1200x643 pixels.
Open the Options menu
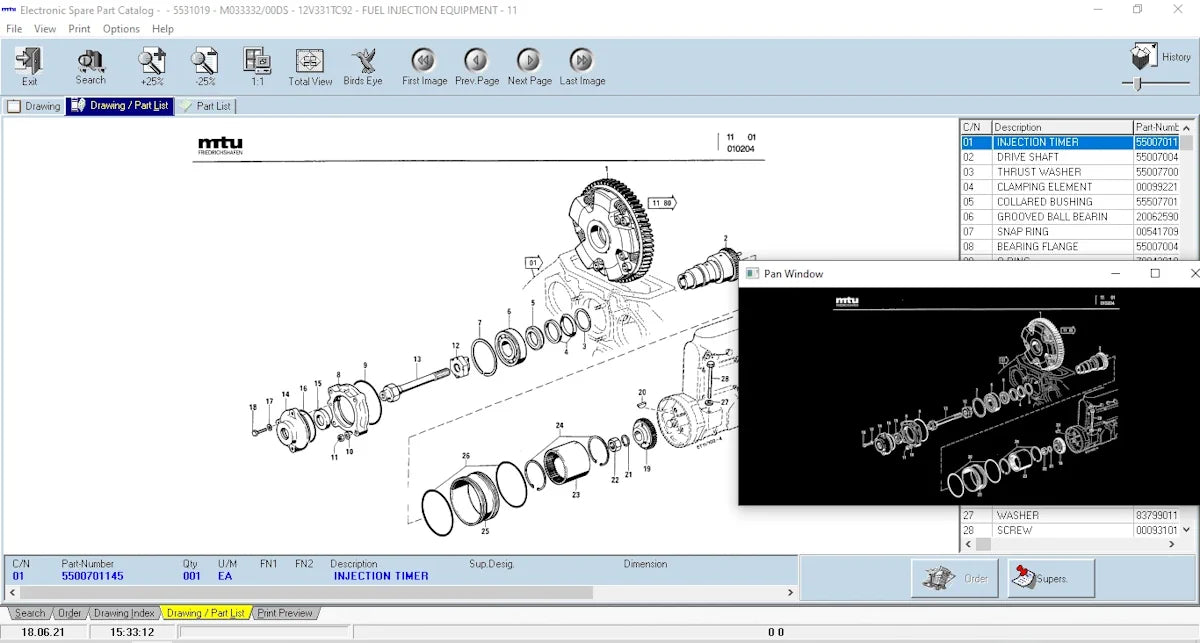[121, 29]
